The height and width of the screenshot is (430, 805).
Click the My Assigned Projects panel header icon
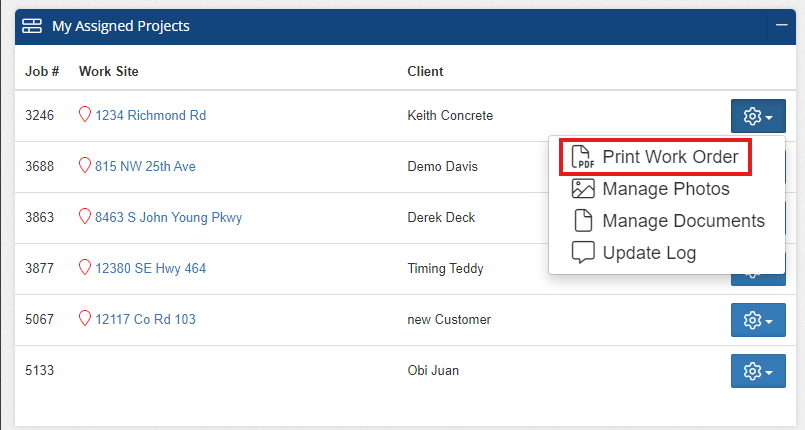[32, 26]
